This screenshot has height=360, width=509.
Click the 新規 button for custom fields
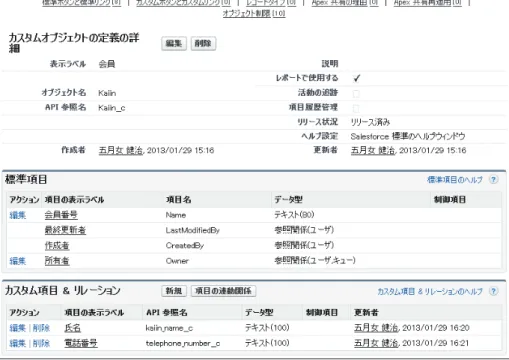tap(174, 291)
